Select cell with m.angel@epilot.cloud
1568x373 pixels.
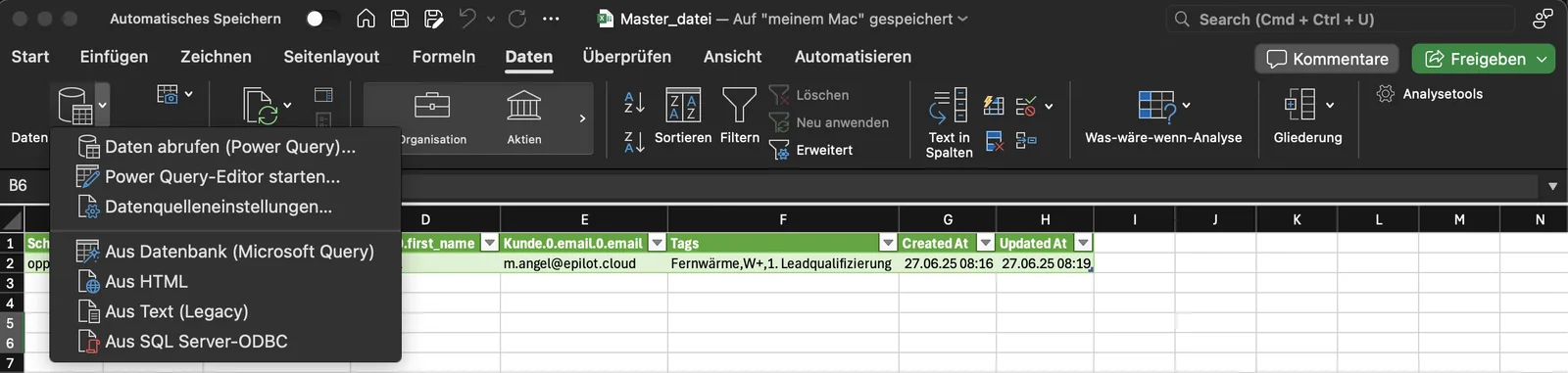click(x=583, y=263)
